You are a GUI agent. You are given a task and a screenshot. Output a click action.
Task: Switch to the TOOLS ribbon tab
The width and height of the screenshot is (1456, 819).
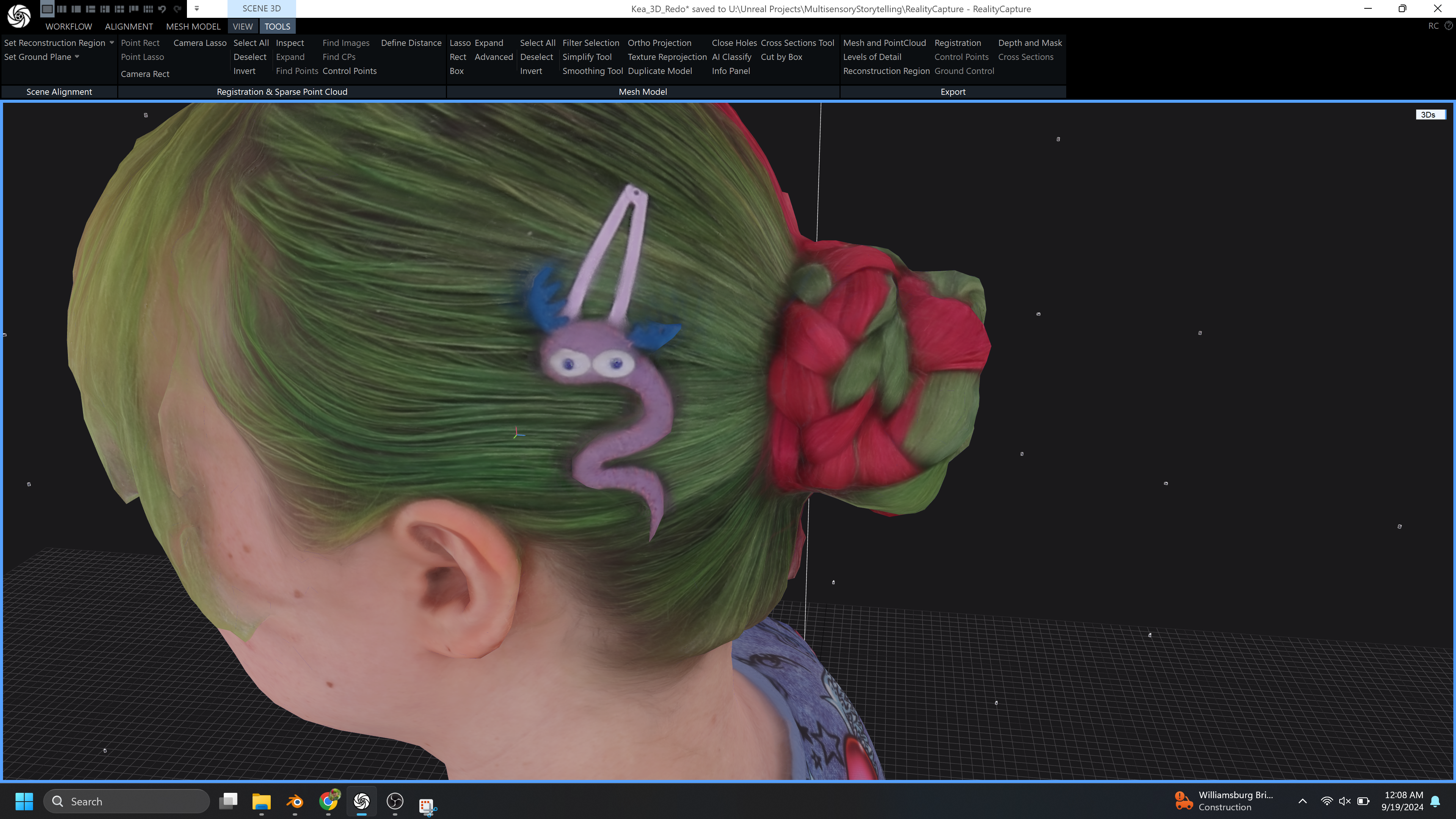pos(278,27)
